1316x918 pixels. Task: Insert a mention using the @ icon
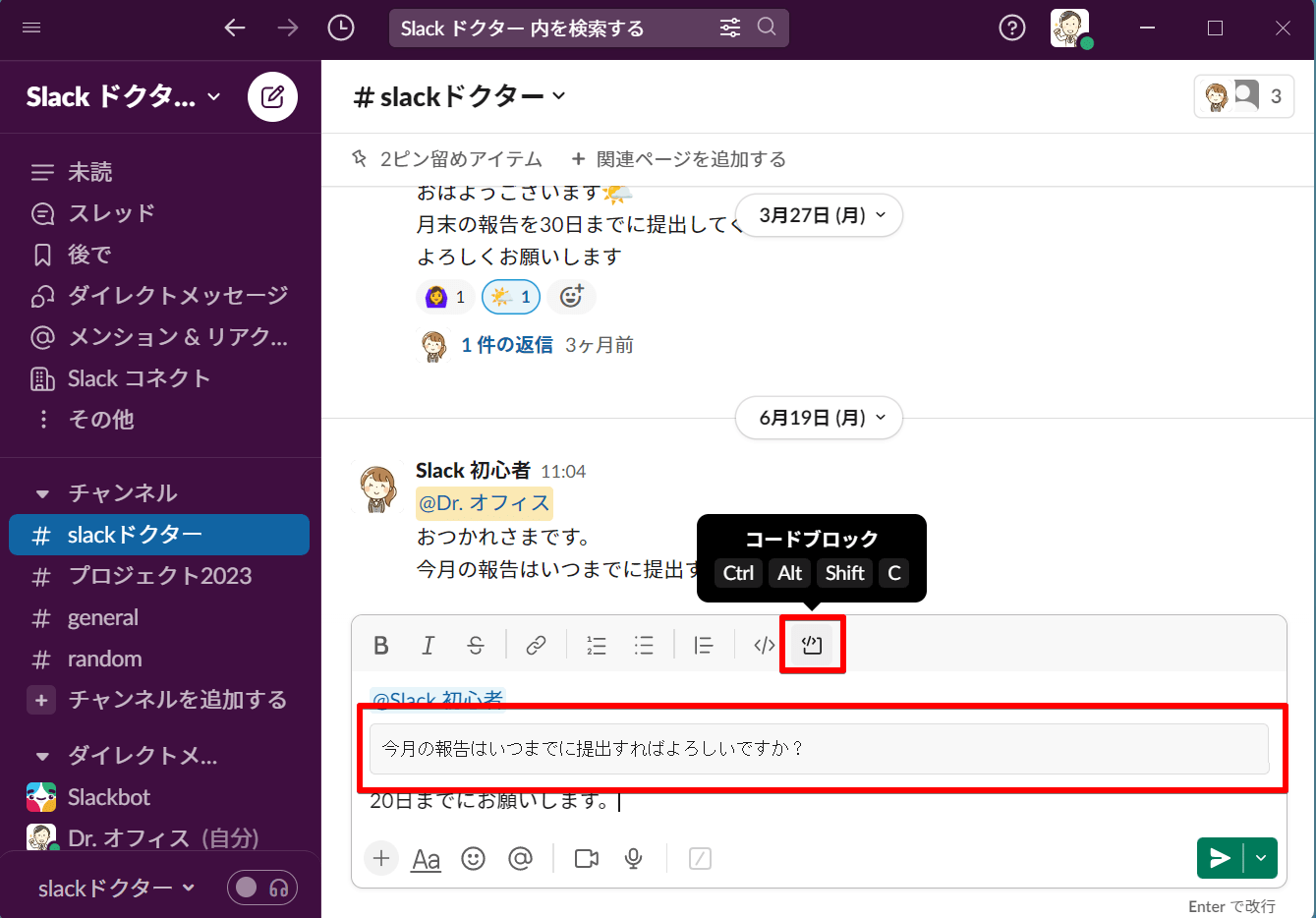tap(520, 858)
